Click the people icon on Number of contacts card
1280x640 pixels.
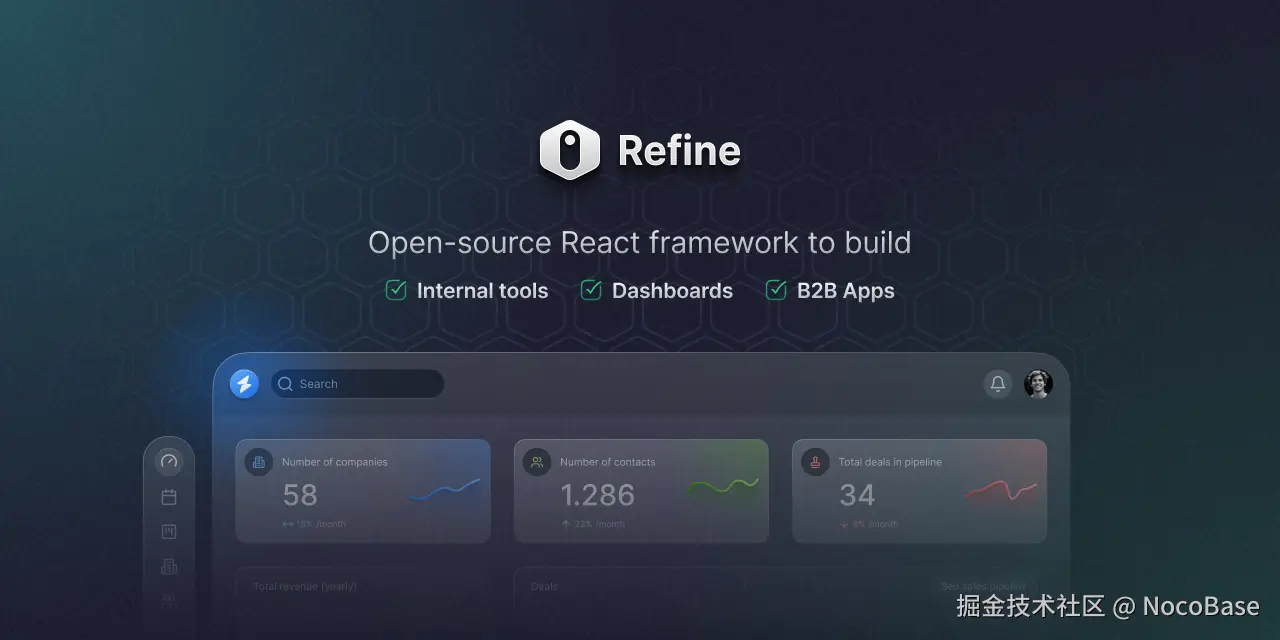tap(537, 461)
